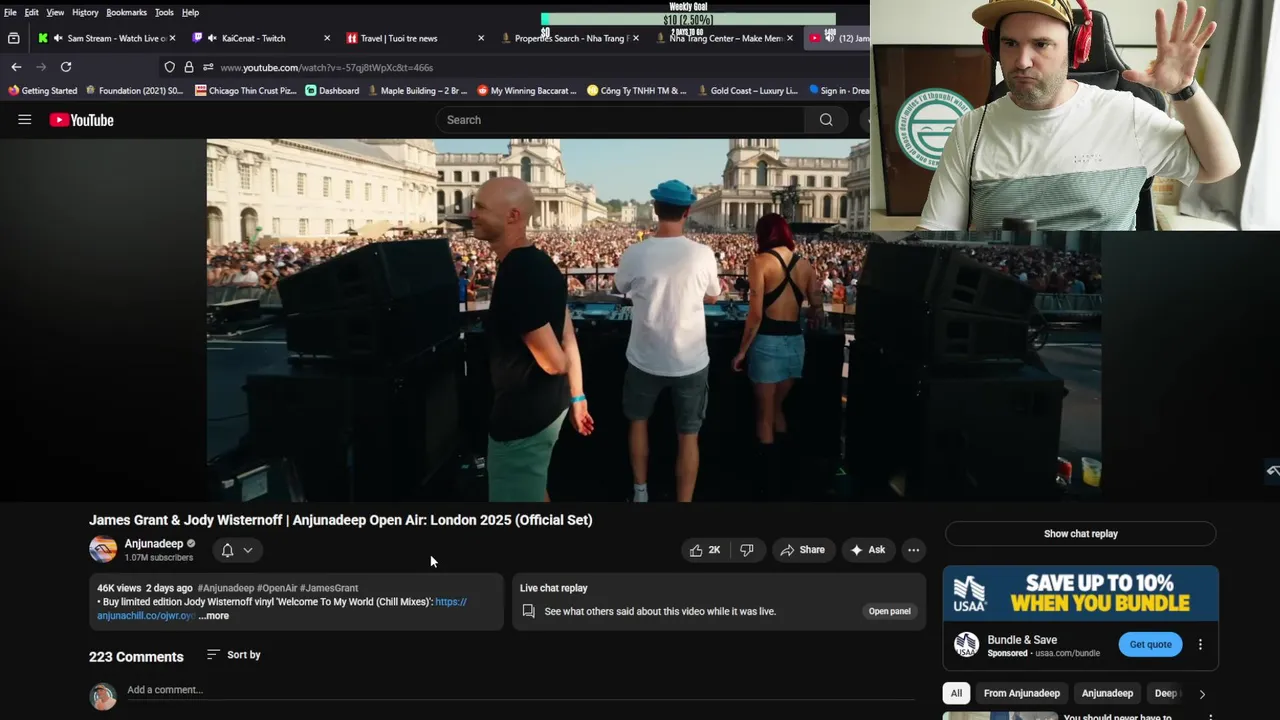Close the Travel | Tuoi tre news tab
1280x720 pixels.
481,38
